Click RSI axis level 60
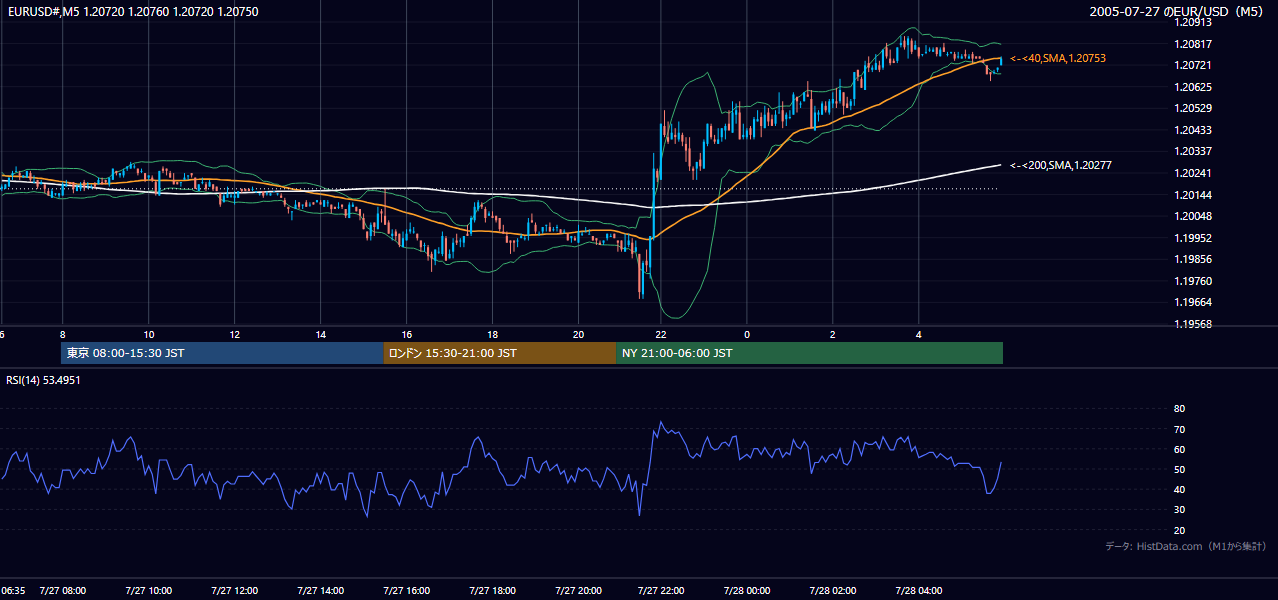Viewport: 1278px width, 600px height. point(1180,449)
